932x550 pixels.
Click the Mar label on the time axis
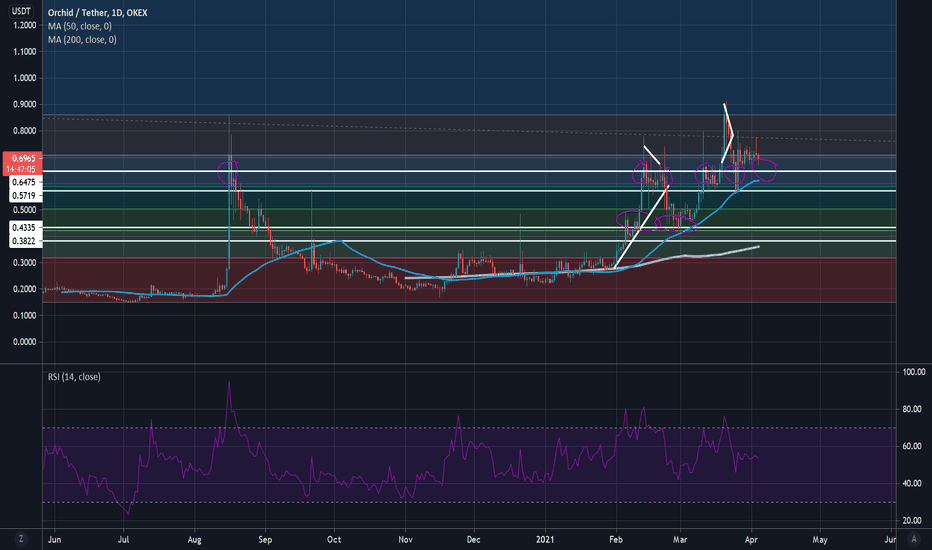pos(679,540)
